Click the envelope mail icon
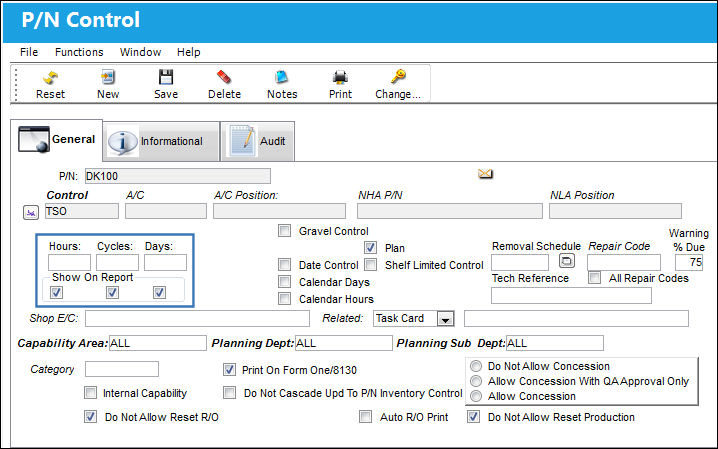The image size is (718, 449). pyautogui.click(x=485, y=173)
